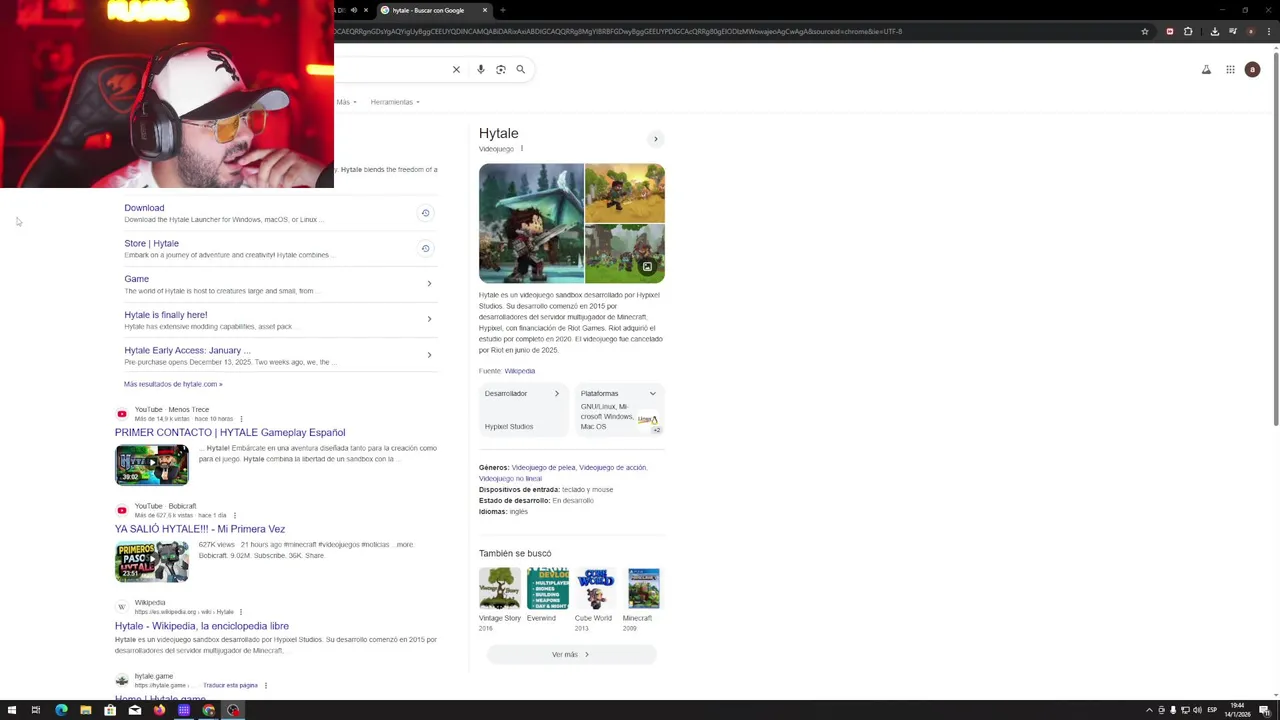
Task: Open the Chrome extensions puzzle icon
Action: 1188,31
